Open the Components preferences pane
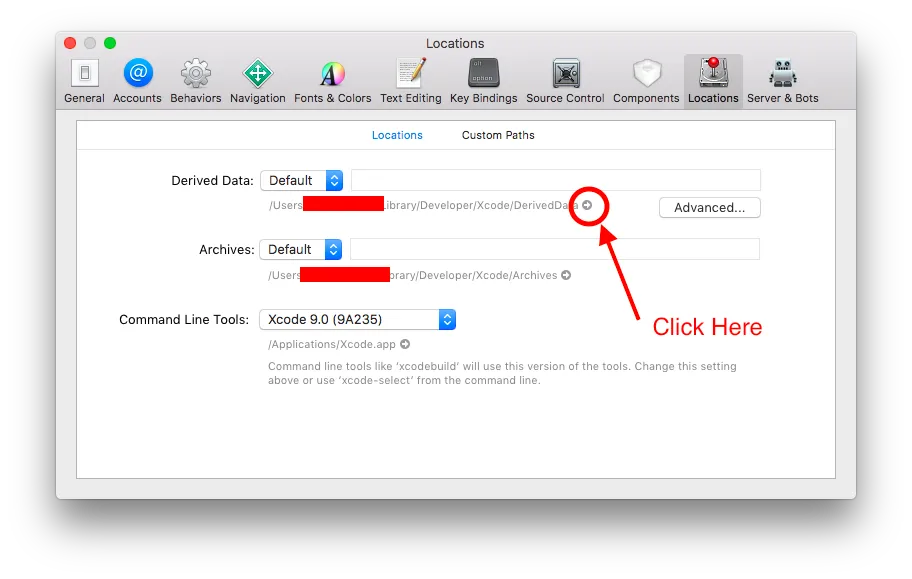The height and width of the screenshot is (579, 912). [646, 81]
